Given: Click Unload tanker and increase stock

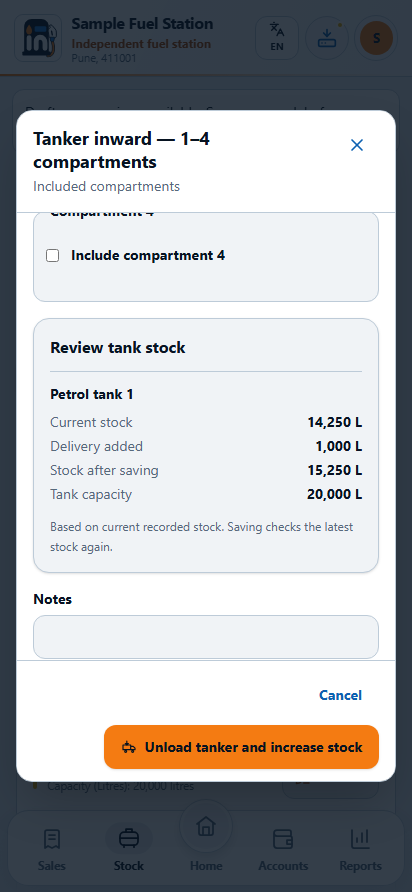Looking at the screenshot, I should 241,747.
